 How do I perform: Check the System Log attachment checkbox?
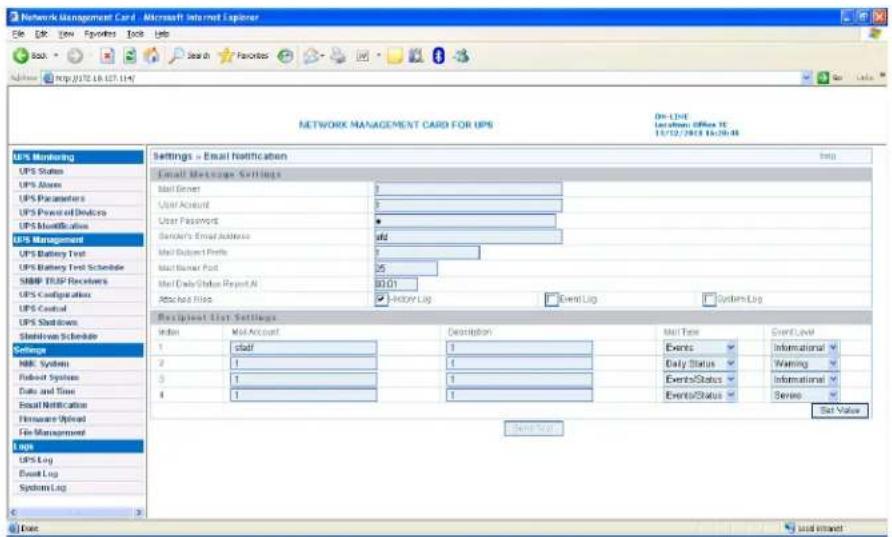point(709,299)
